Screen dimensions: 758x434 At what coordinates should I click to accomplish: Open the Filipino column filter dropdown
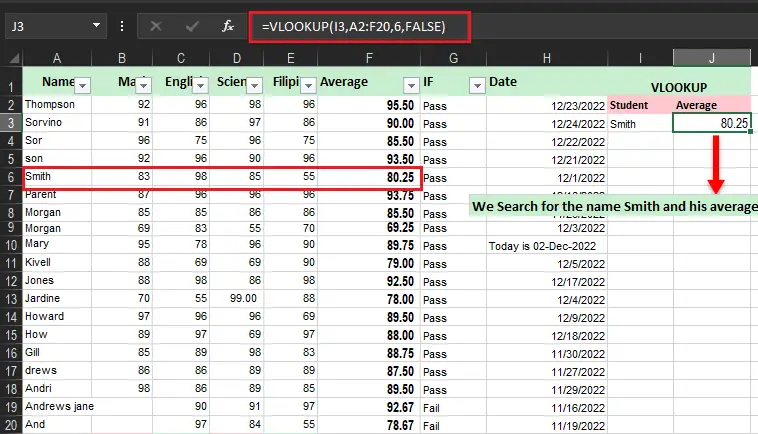pos(308,86)
